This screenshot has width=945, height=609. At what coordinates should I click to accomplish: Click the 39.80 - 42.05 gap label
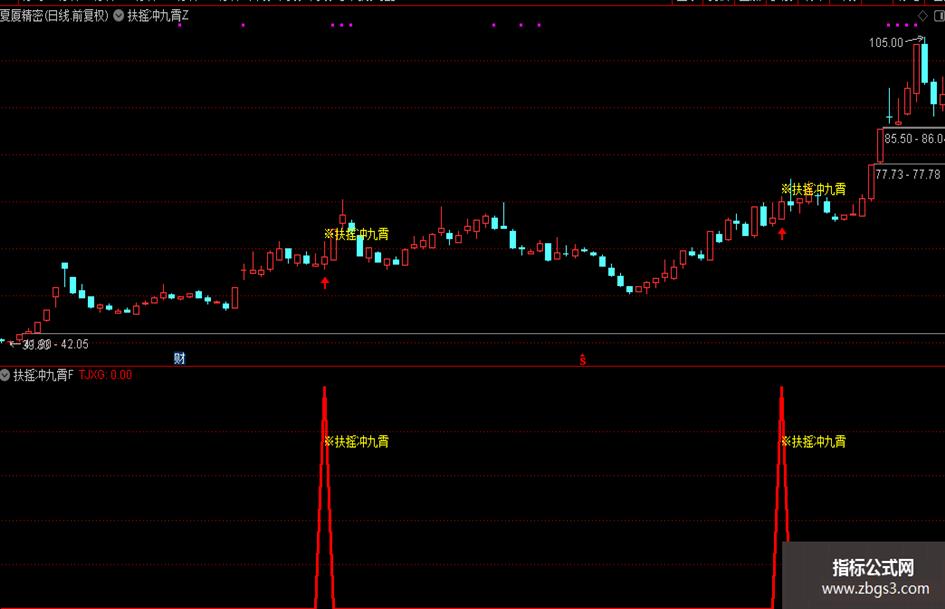55,344
